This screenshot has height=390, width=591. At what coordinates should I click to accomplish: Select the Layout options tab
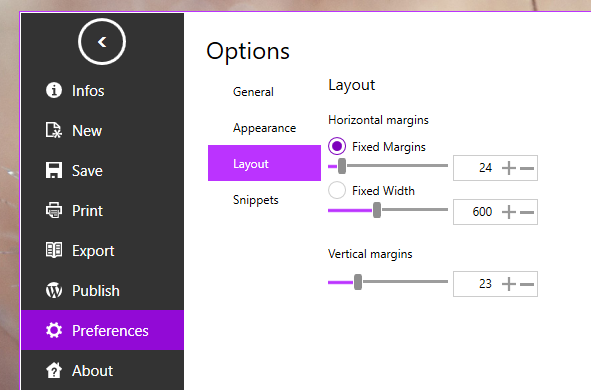click(264, 163)
